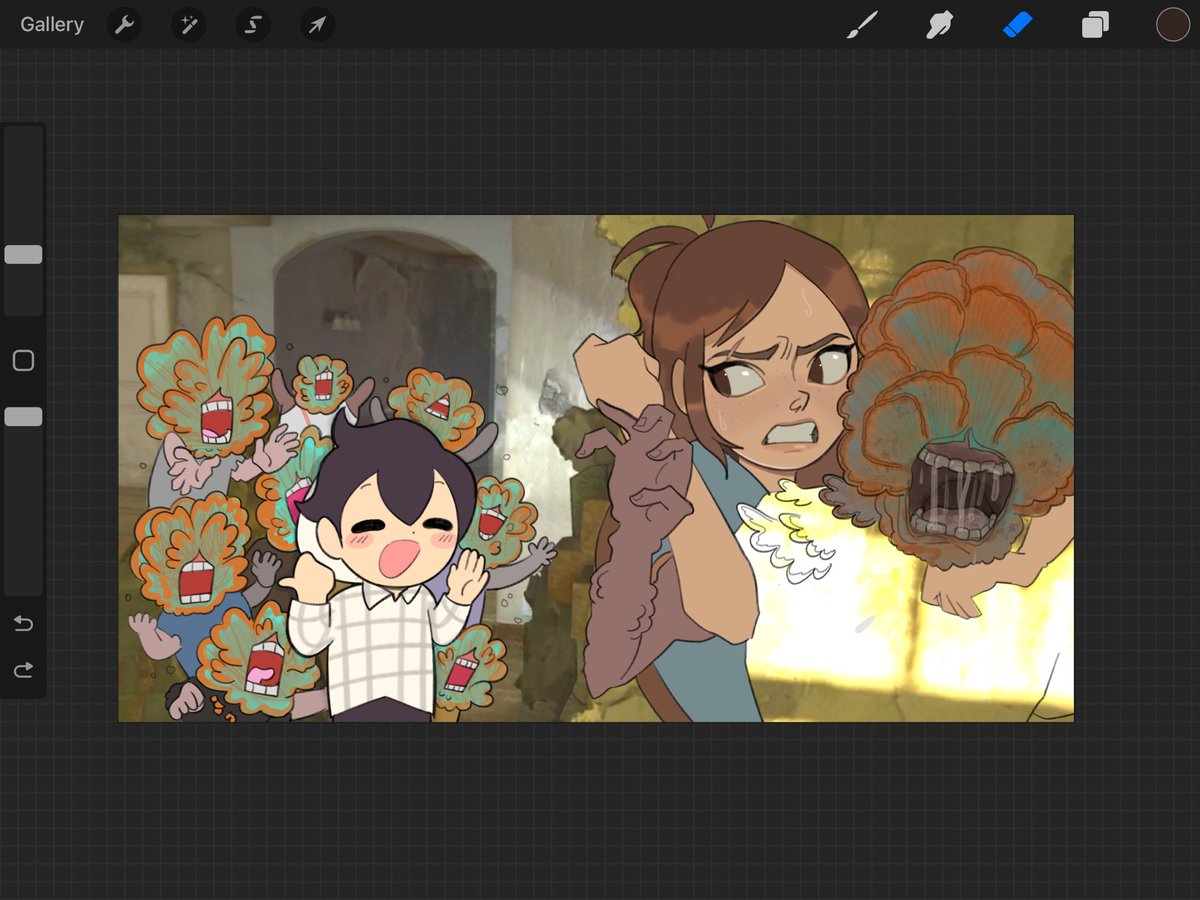1200x900 pixels.
Task: Click the brush size slider handle
Action: coord(23,255)
